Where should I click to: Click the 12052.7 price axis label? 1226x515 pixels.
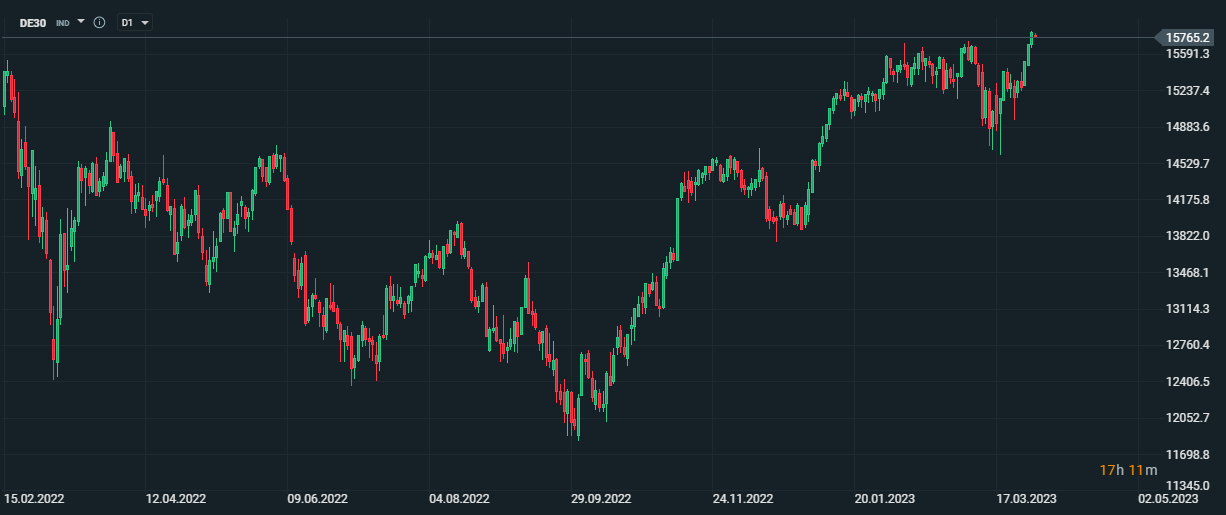1187,417
